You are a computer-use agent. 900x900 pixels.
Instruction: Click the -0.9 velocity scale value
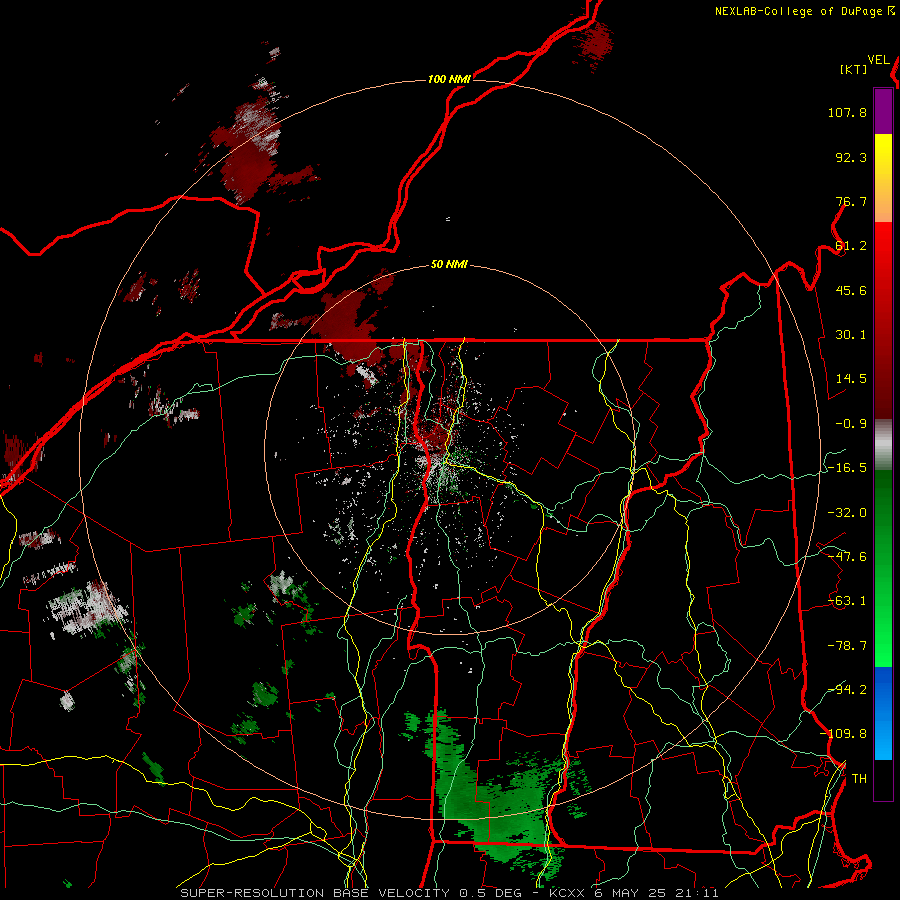pos(851,424)
